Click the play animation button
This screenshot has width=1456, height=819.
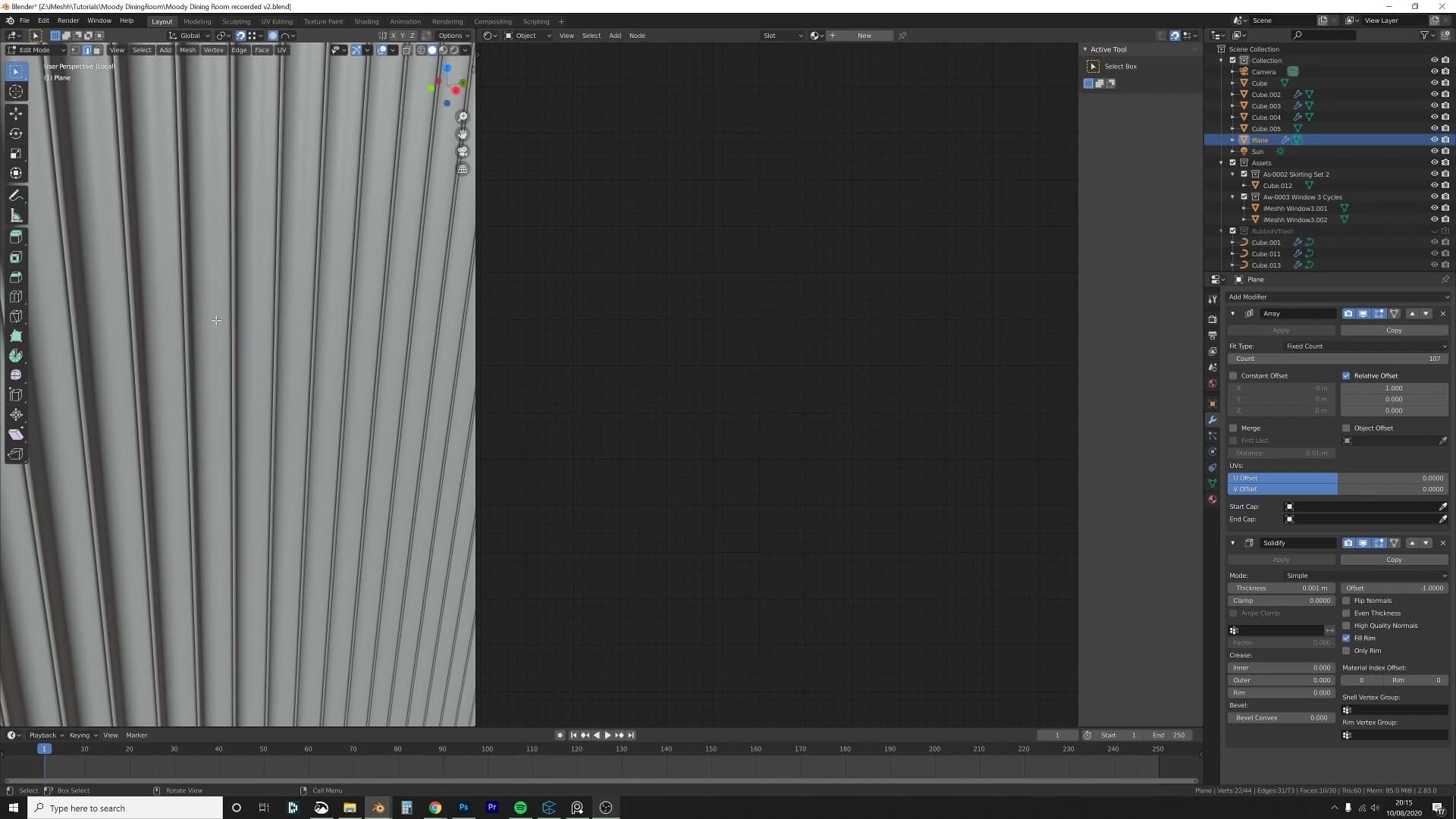(x=607, y=736)
